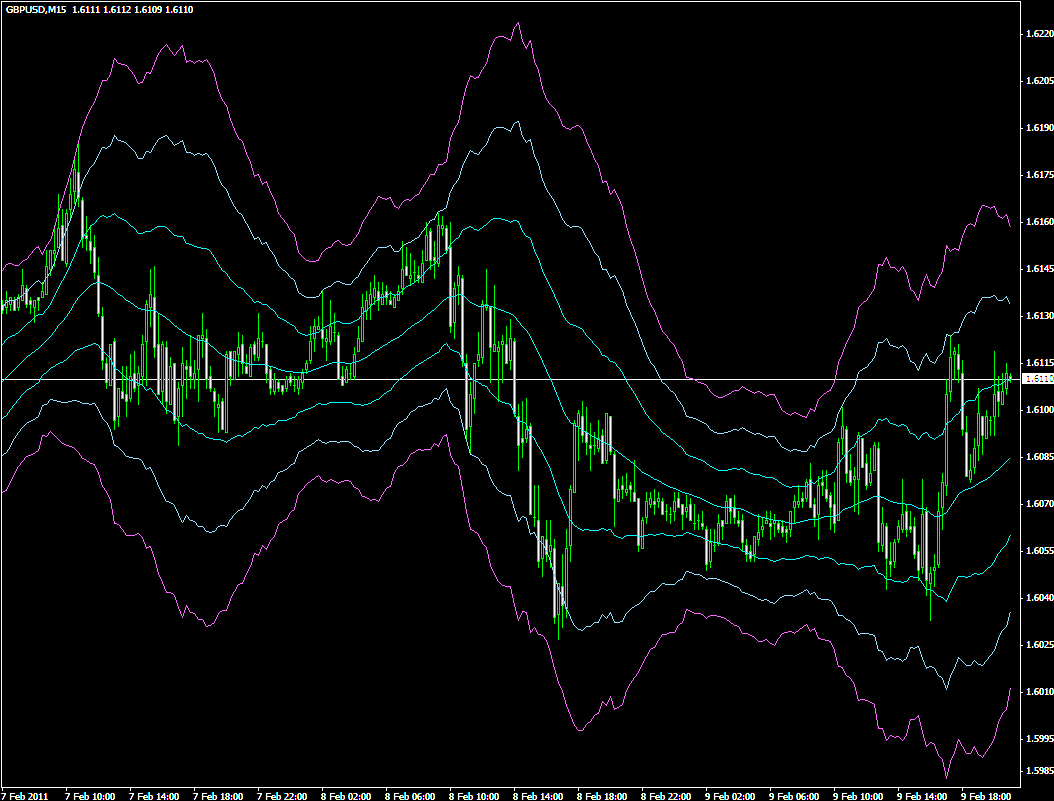Click the 1.6085 price scale label
The width and height of the screenshot is (1054, 801).
pyautogui.click(x=1039, y=457)
